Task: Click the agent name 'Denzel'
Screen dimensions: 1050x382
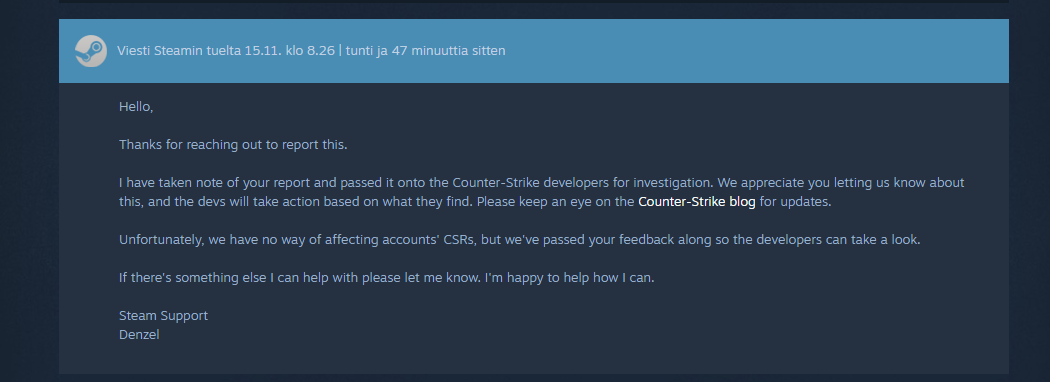Action: point(139,334)
